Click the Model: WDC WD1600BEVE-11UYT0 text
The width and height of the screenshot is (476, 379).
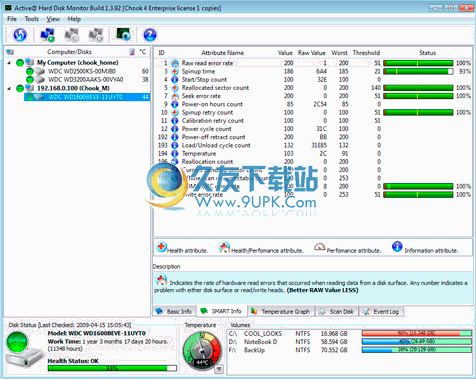pyautogui.click(x=97, y=333)
